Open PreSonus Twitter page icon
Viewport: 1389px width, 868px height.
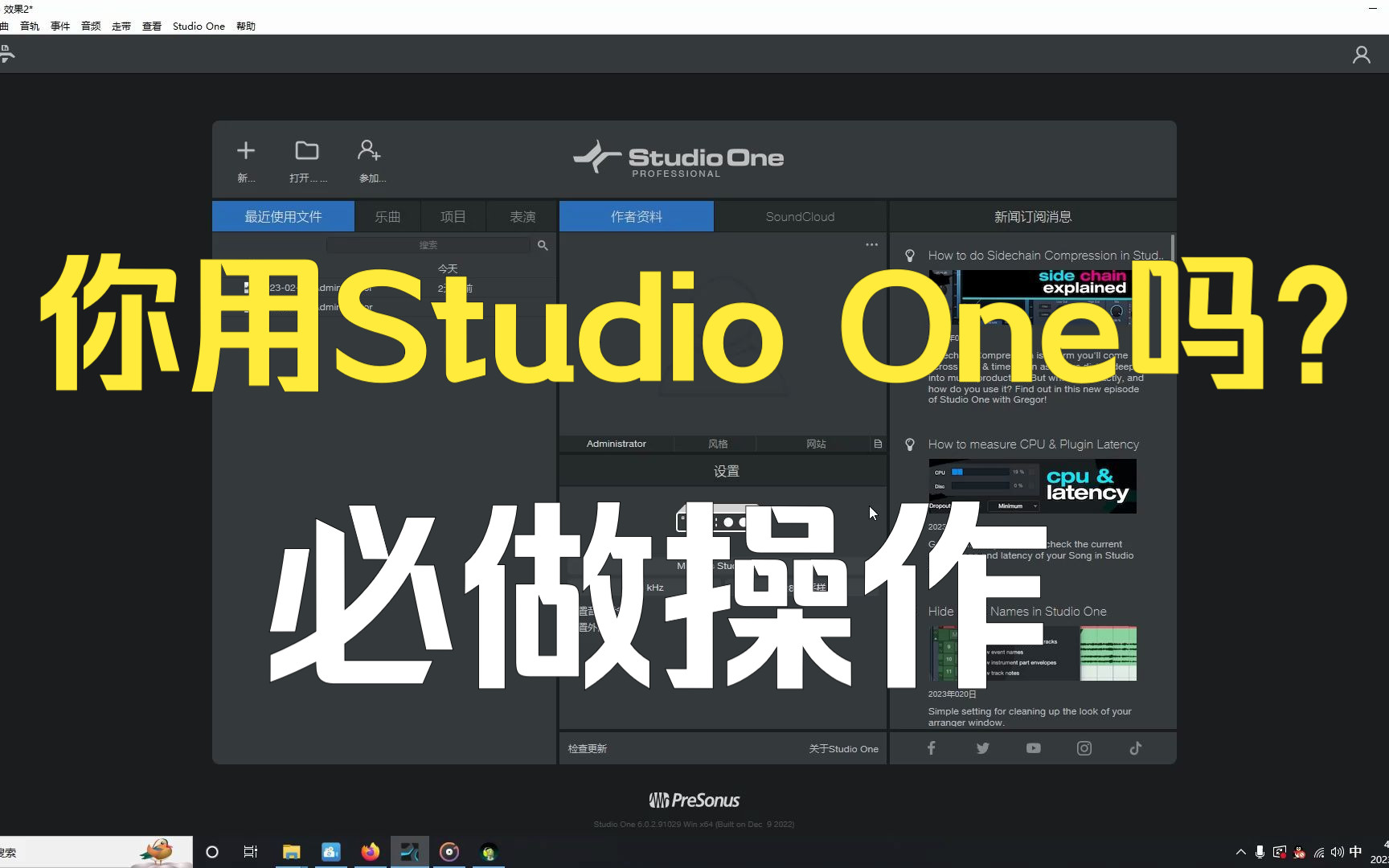(982, 748)
